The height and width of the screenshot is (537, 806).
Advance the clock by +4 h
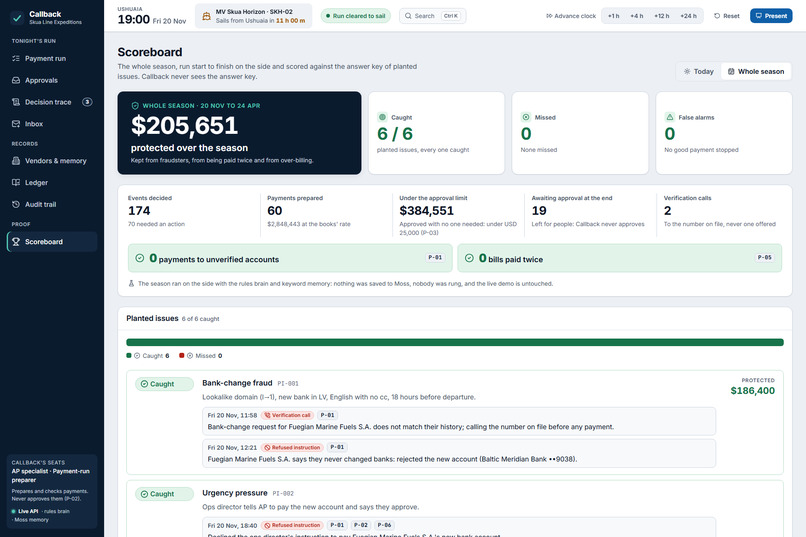click(x=636, y=16)
